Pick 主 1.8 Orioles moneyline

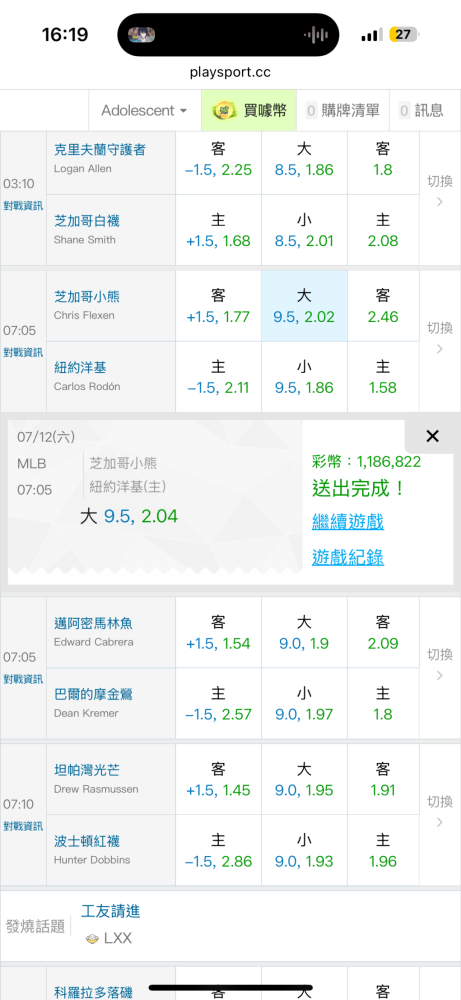click(x=383, y=703)
